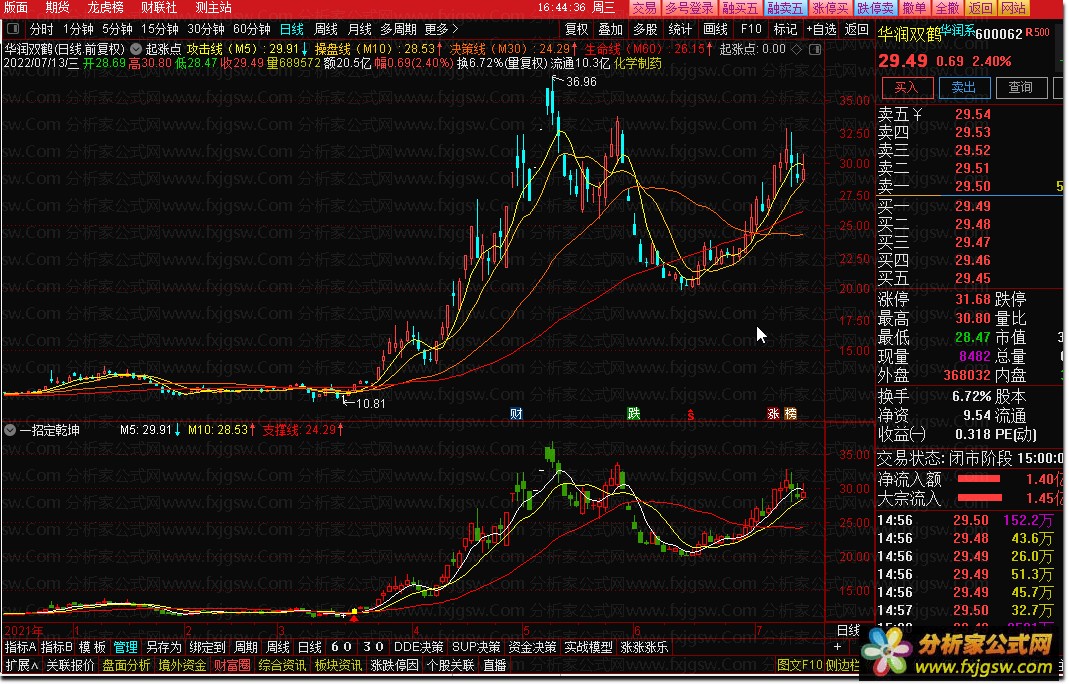
Task: Click the 叠加 toolbar button
Action: click(611, 29)
